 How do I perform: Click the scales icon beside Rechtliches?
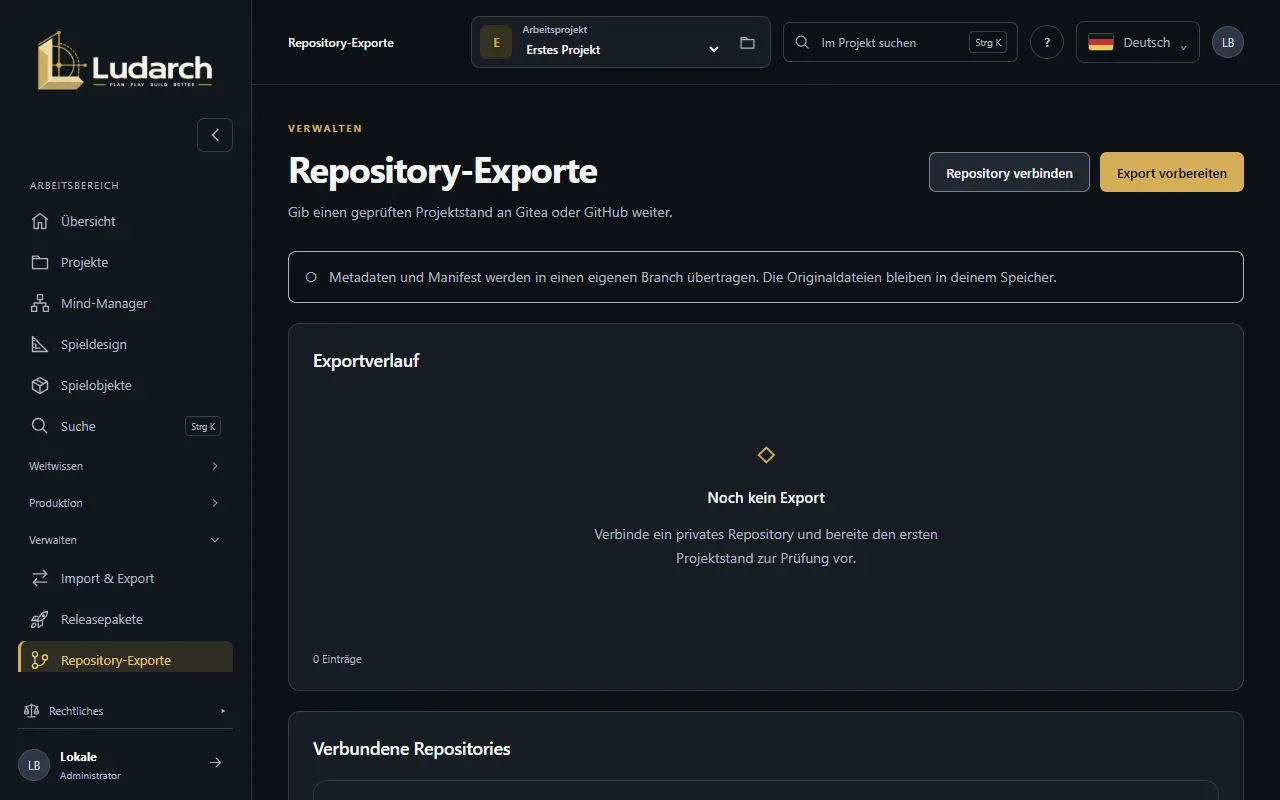point(31,711)
